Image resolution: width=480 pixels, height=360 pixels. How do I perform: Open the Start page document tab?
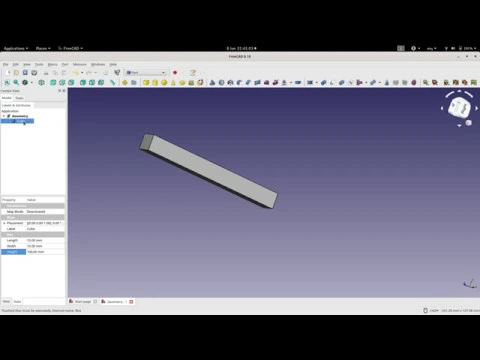(83, 302)
